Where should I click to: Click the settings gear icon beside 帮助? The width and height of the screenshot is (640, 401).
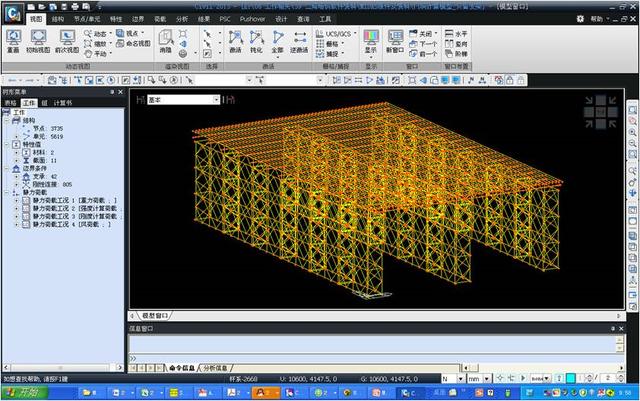click(580, 19)
